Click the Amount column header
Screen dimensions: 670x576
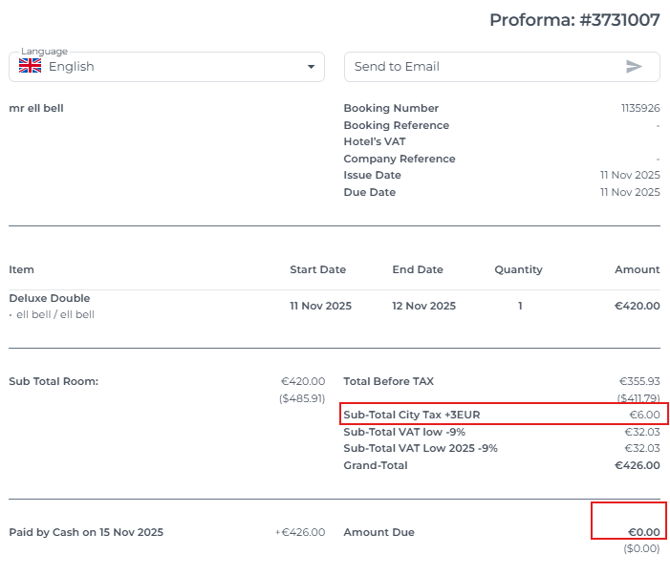(x=637, y=270)
